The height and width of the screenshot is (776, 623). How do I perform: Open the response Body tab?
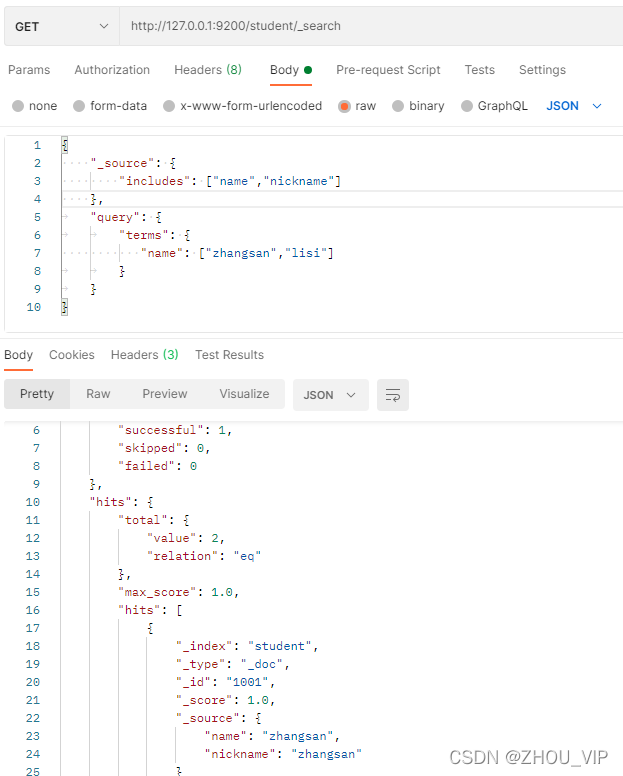tap(18, 355)
